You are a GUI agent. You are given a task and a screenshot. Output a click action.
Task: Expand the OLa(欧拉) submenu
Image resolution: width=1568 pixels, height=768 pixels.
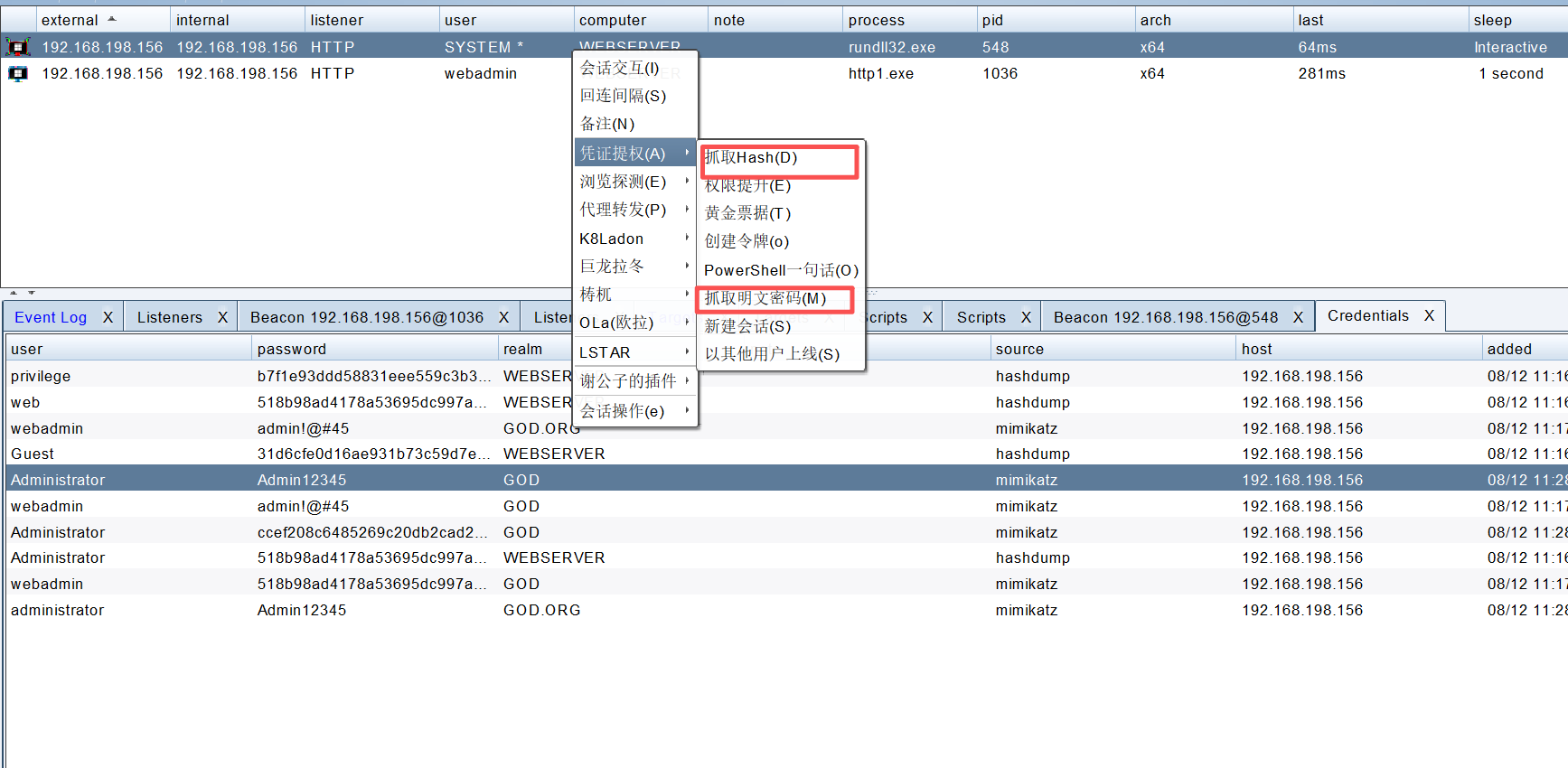click(x=636, y=323)
